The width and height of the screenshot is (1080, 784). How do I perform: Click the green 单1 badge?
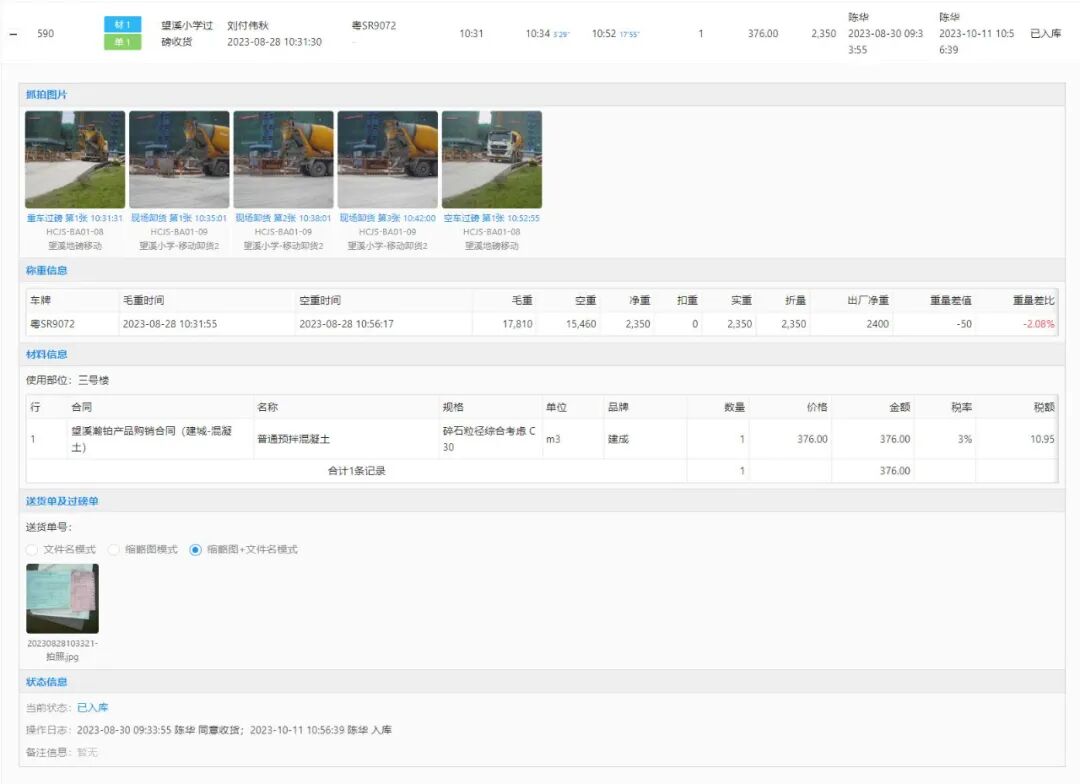(x=122, y=42)
